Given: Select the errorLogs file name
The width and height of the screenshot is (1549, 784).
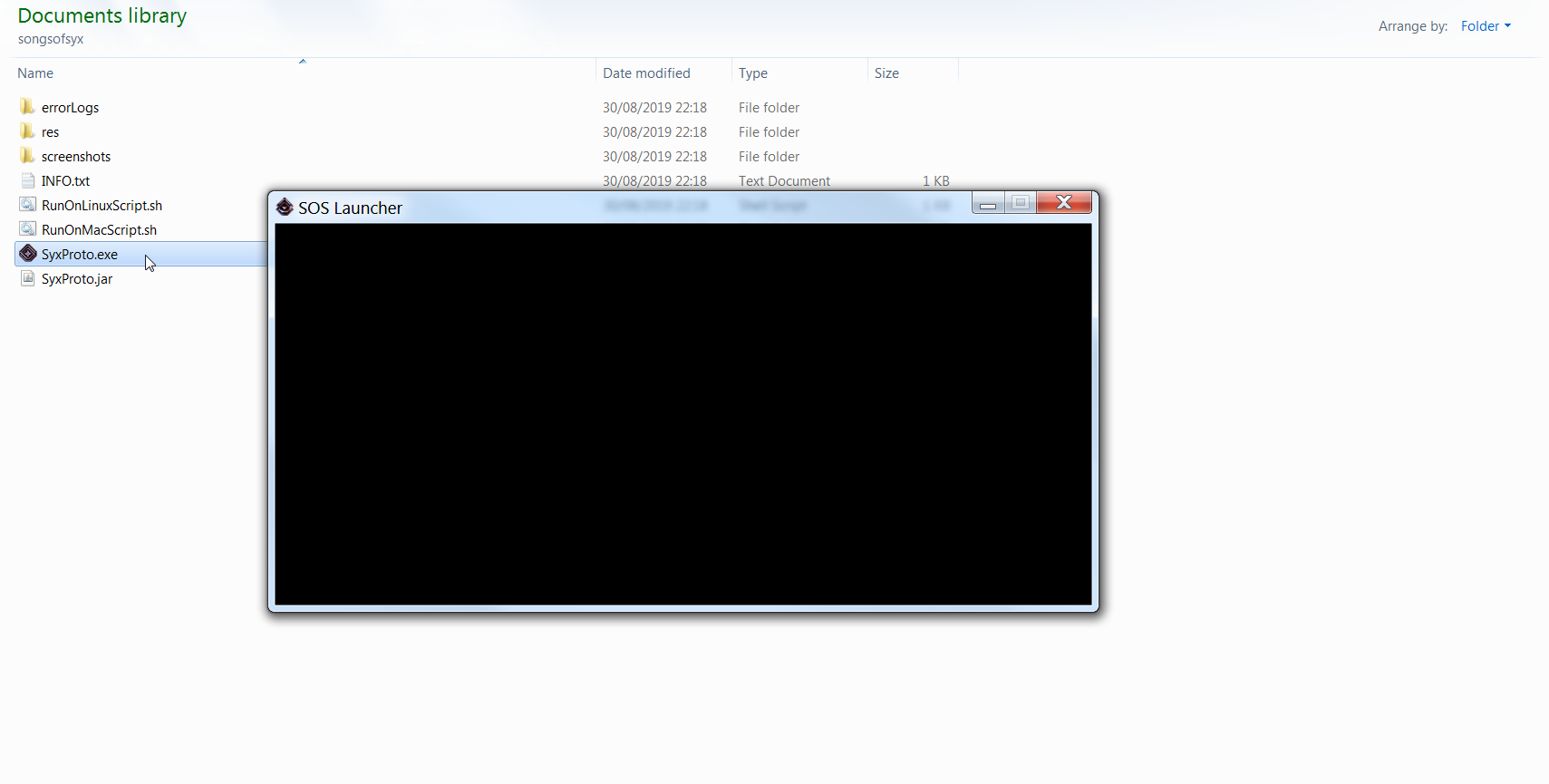Looking at the screenshot, I should point(71,108).
